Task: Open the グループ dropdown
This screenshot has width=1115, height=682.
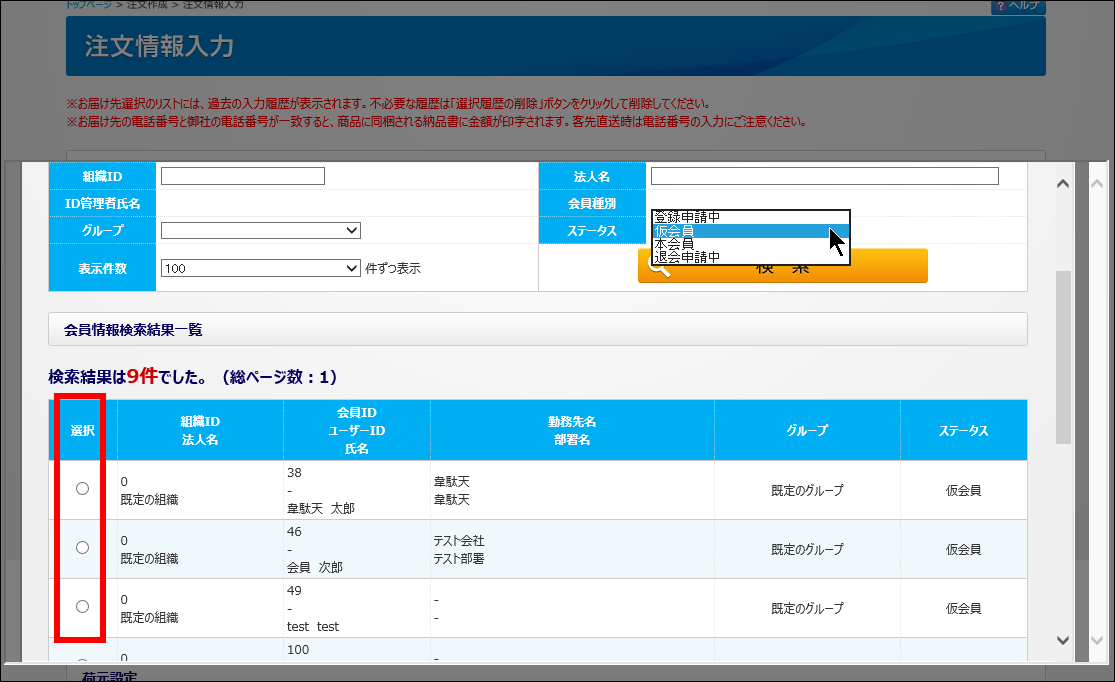Action: 260,231
